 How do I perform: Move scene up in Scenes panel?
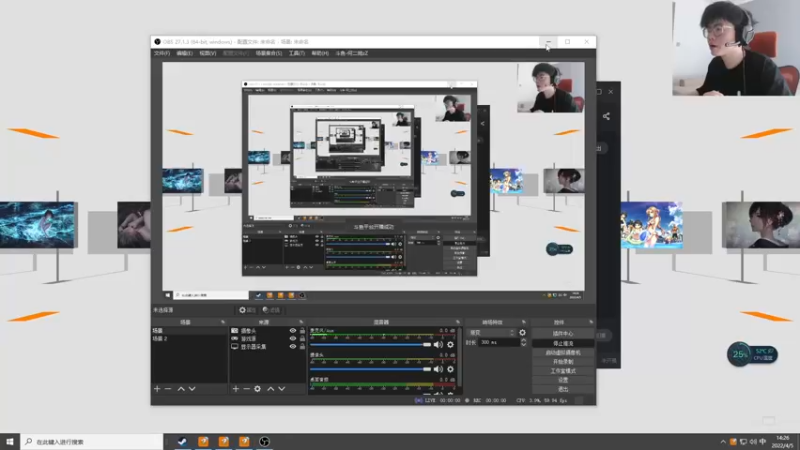(x=181, y=389)
